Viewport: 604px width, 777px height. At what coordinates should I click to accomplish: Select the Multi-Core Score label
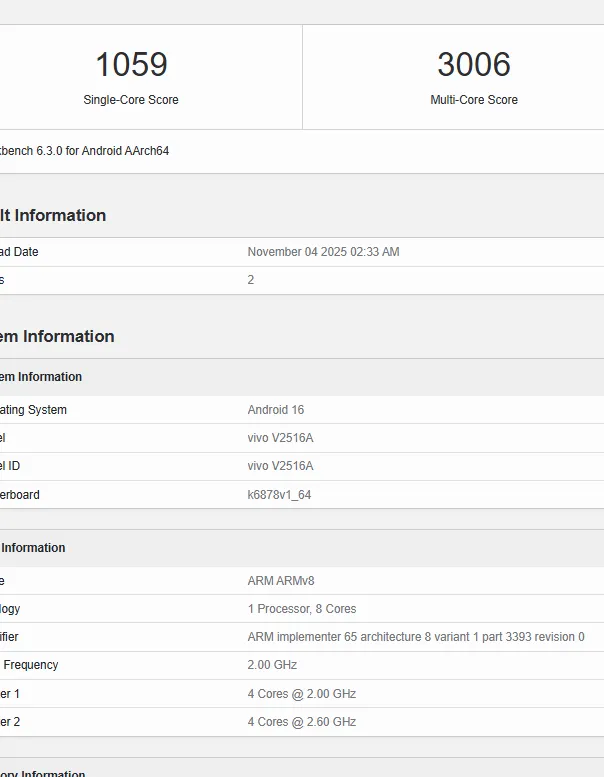coord(474,100)
